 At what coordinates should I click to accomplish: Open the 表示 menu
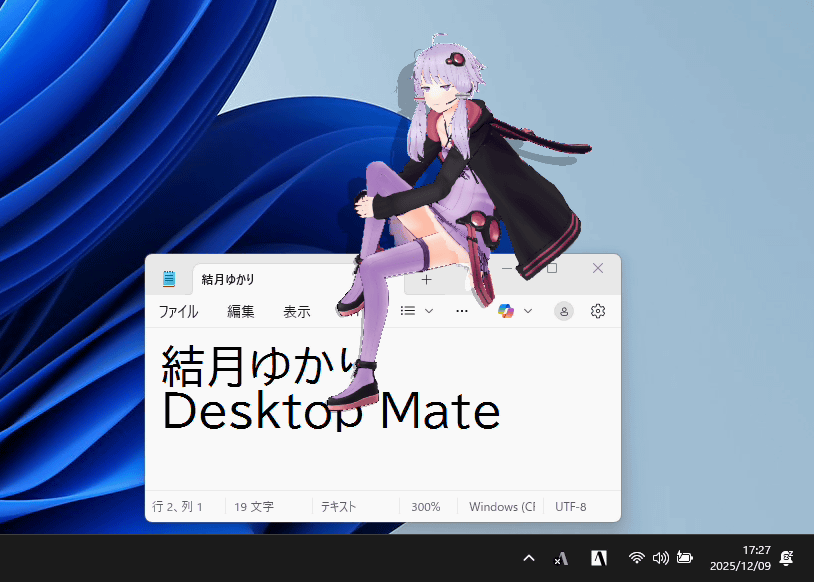(296, 311)
